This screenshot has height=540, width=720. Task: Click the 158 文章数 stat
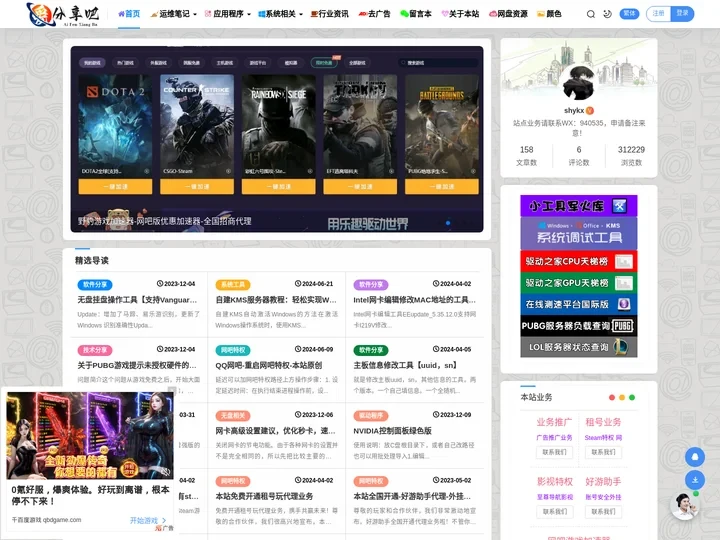pos(526,156)
